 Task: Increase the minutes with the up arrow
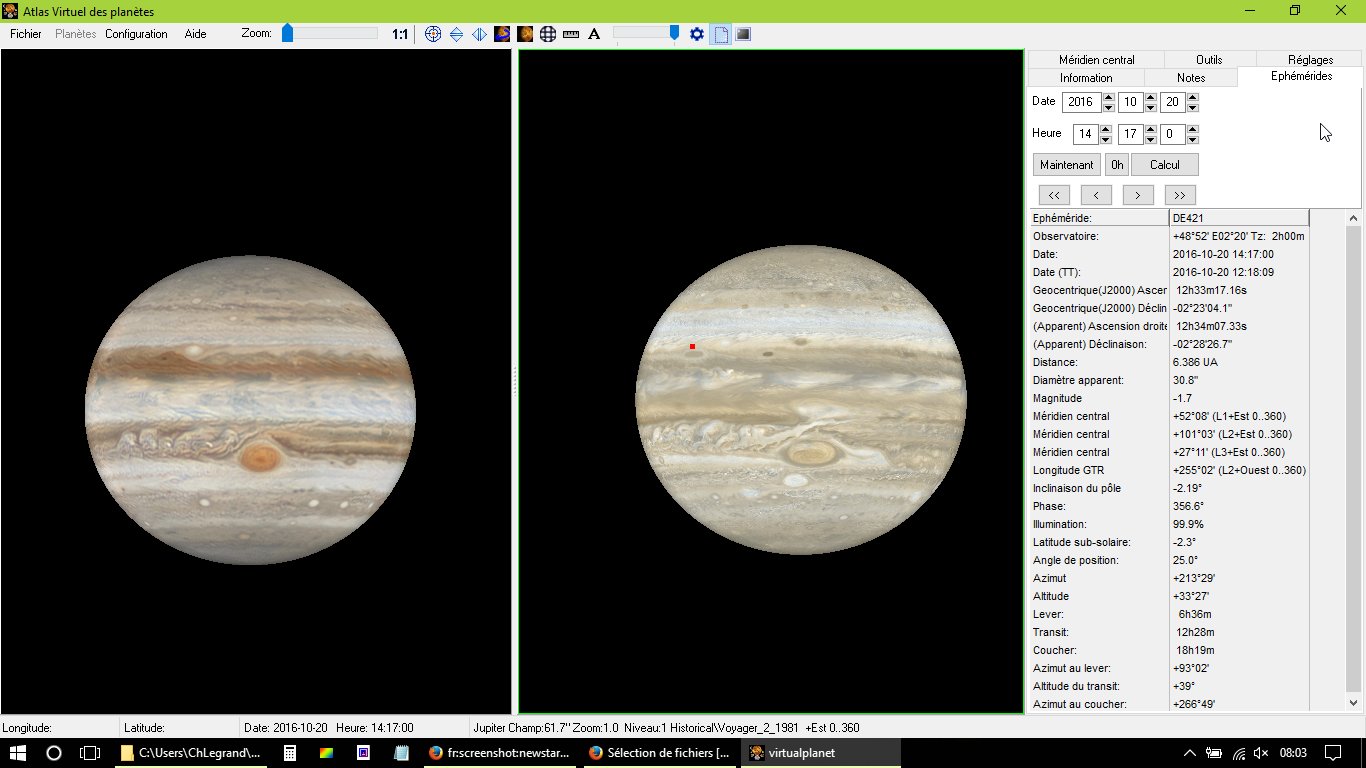click(x=1151, y=130)
